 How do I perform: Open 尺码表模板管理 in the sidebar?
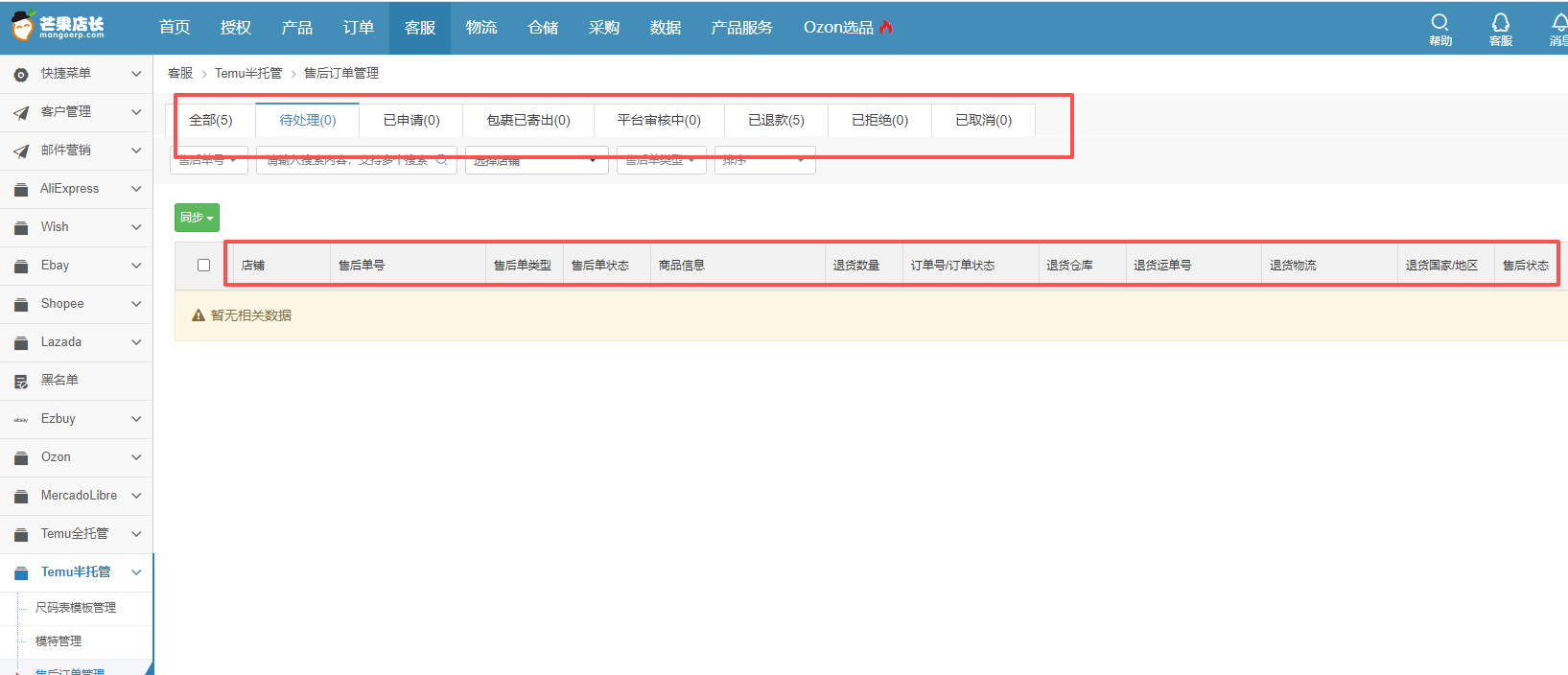click(76, 607)
